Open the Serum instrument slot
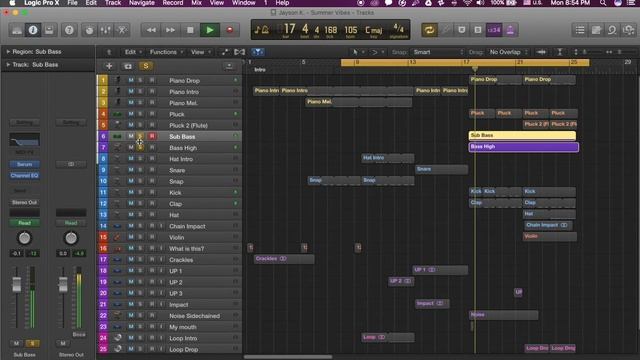This screenshot has width=640, height=360. (24, 164)
